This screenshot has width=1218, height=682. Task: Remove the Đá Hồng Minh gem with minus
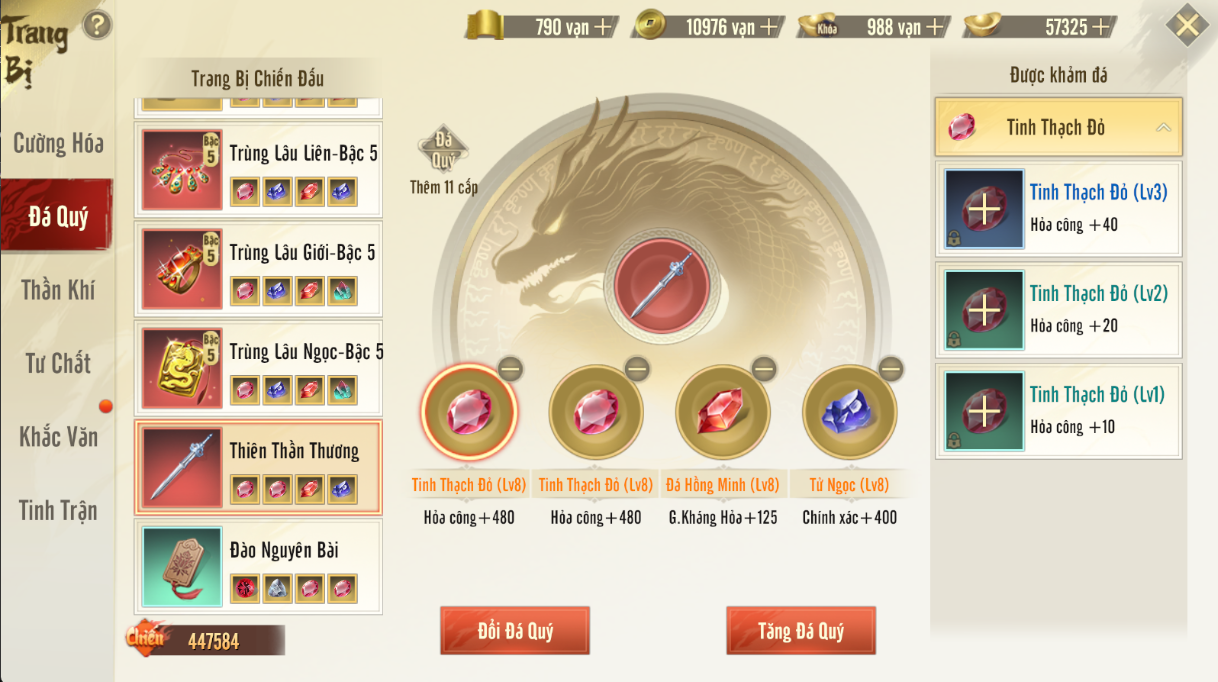(x=764, y=369)
